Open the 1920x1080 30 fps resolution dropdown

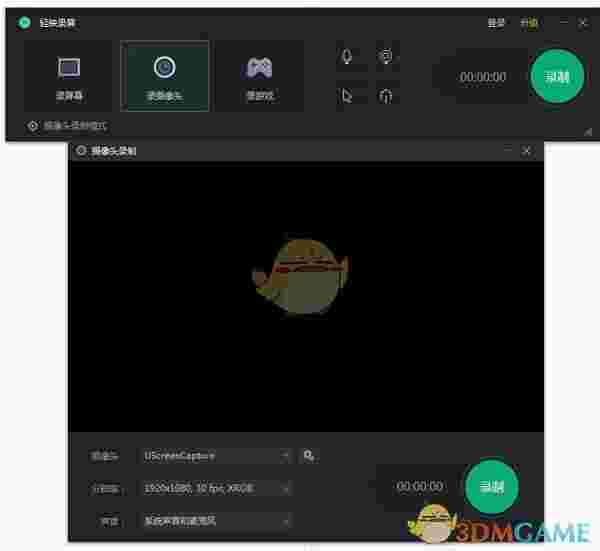pos(215,488)
